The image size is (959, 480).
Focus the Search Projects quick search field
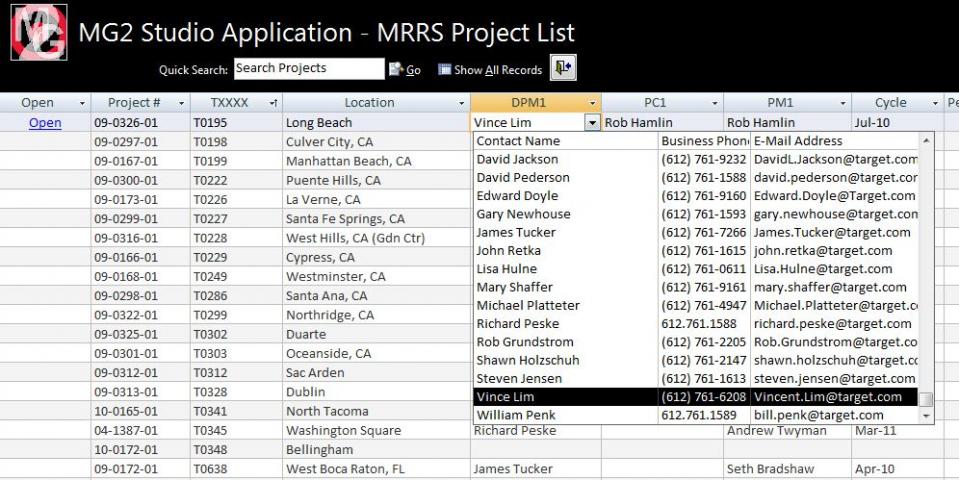(x=309, y=68)
